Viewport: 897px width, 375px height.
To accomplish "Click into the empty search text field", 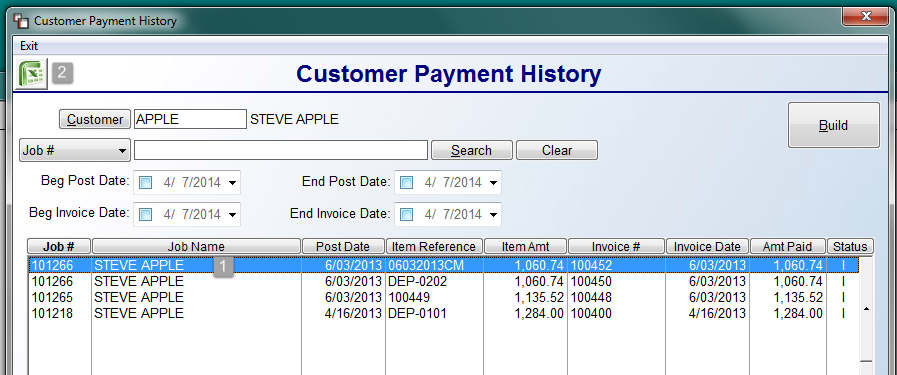I will click(x=281, y=150).
